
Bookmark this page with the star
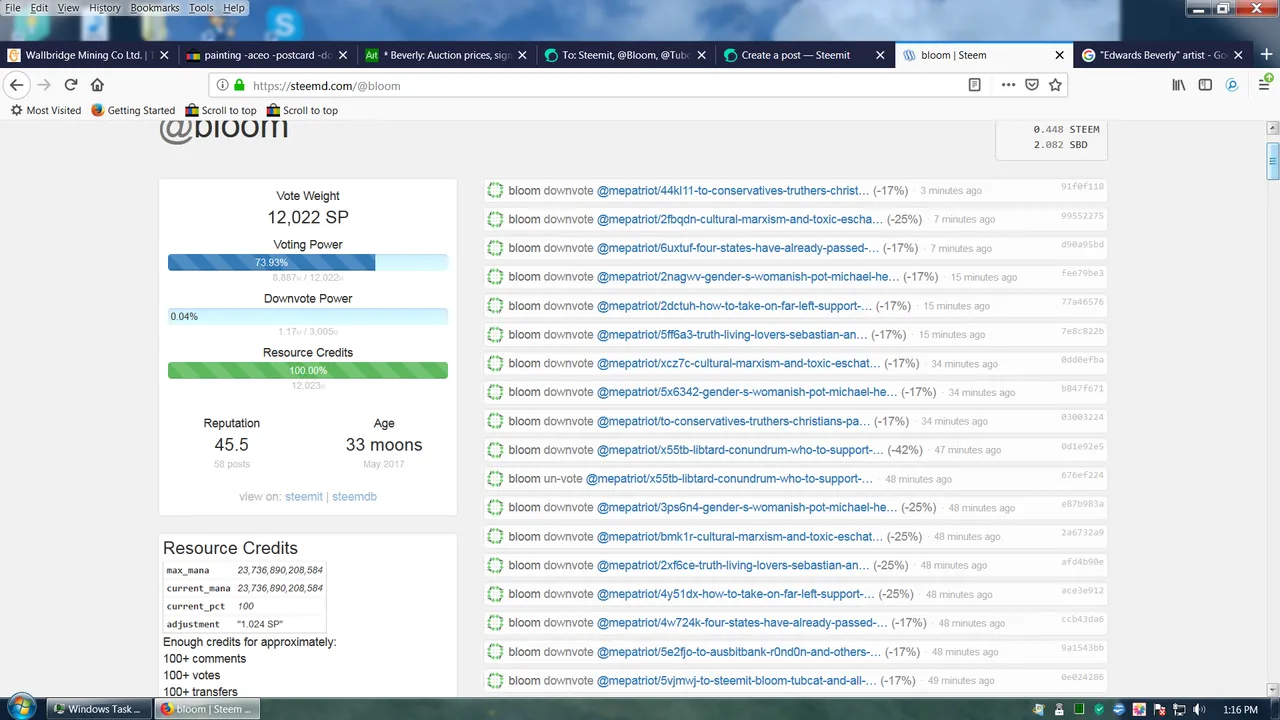point(1055,85)
